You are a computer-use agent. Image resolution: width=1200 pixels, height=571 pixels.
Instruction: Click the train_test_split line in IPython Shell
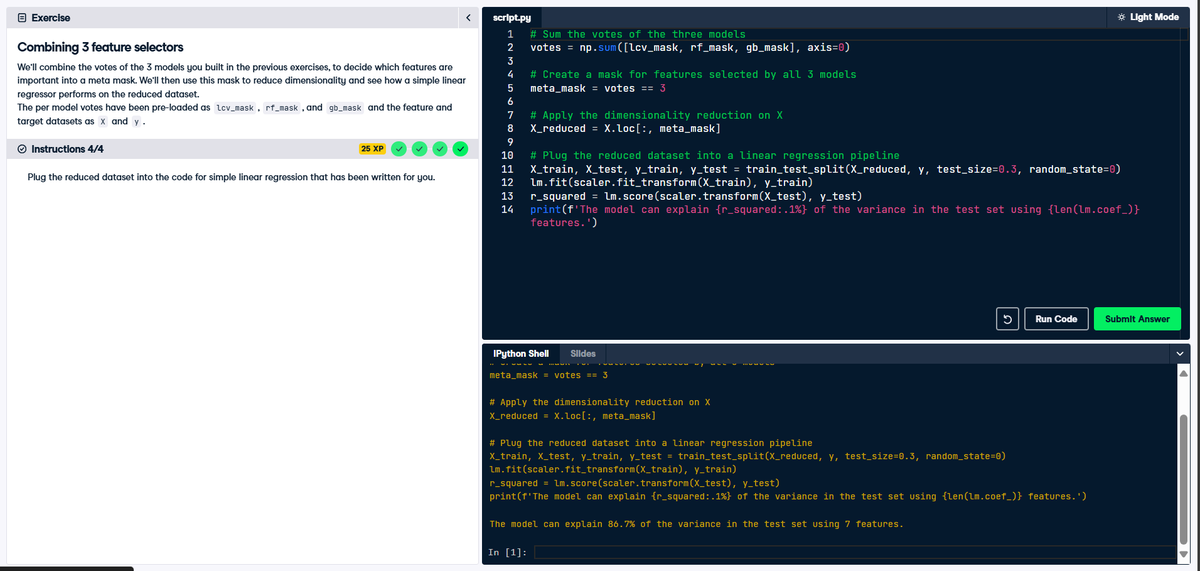pyautogui.click(x=747, y=456)
